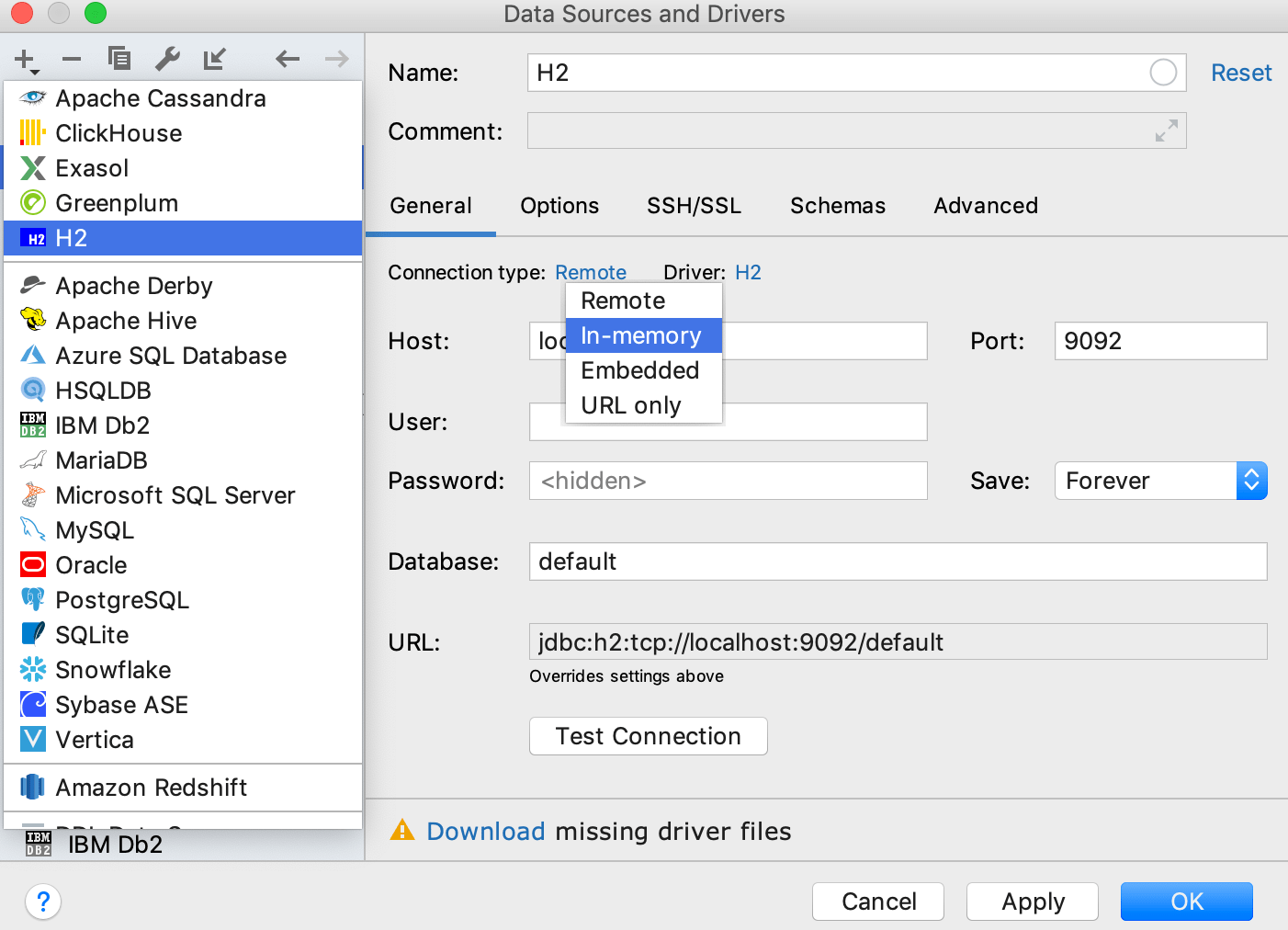
Task: Choose Snowflake data source
Action: (x=183, y=670)
